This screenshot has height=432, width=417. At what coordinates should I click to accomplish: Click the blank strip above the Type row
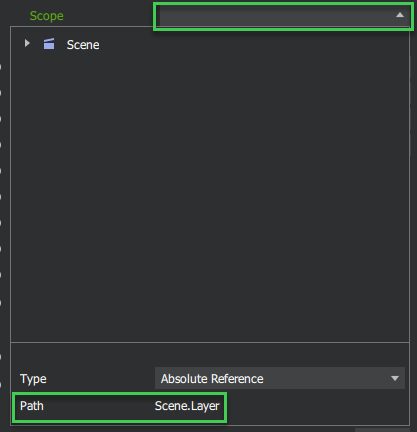coord(210,354)
